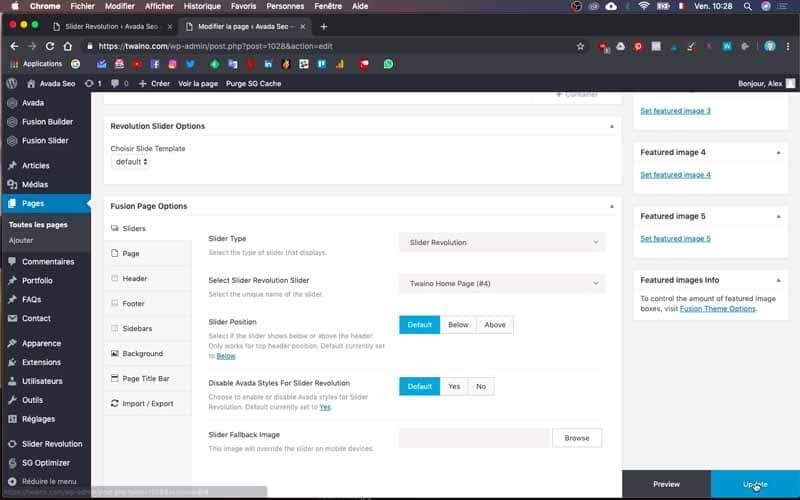
Task: Open a new Chrome tab
Action: tap(323, 27)
